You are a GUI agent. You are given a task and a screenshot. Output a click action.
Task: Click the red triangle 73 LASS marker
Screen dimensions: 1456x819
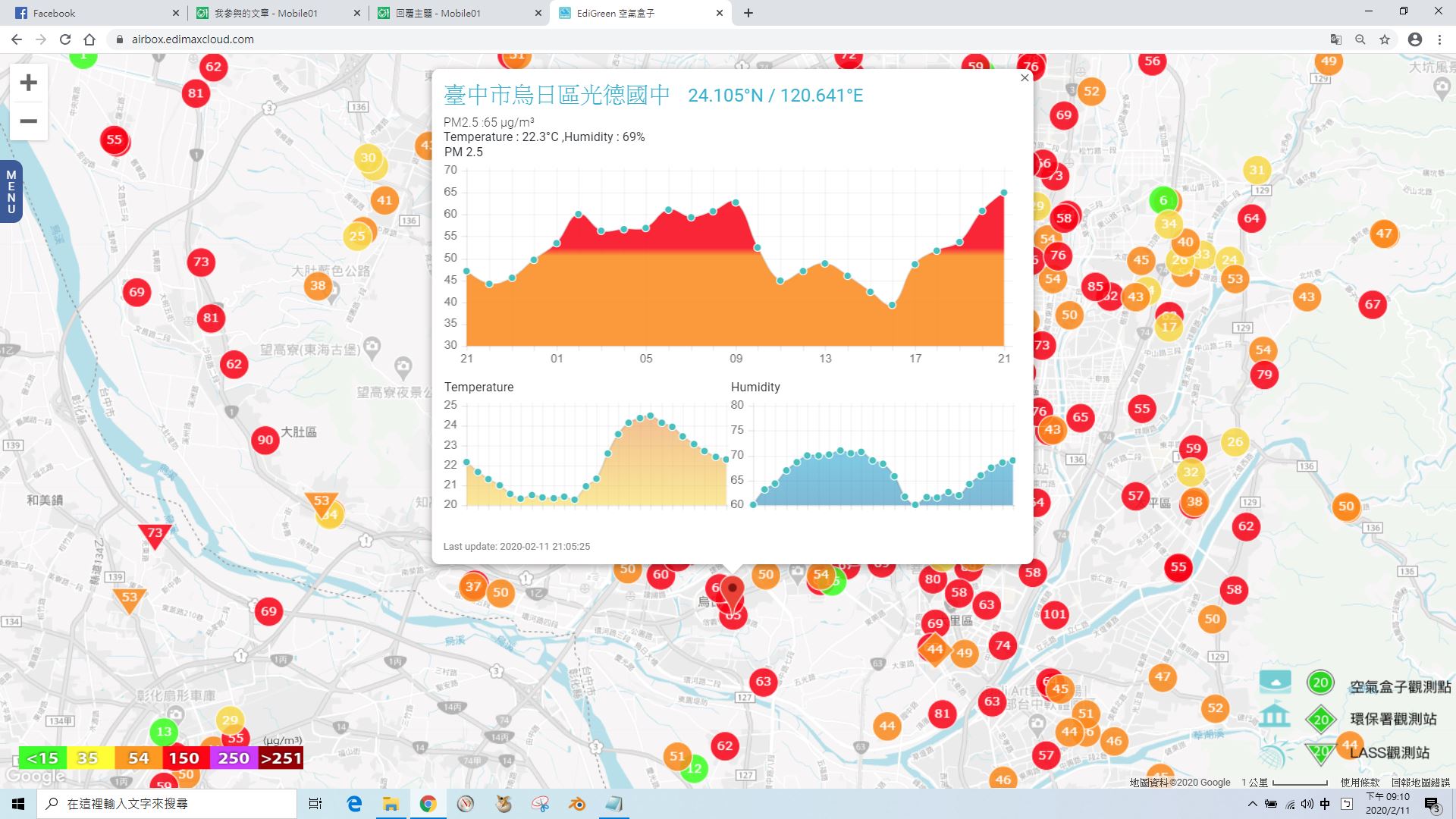click(x=155, y=535)
